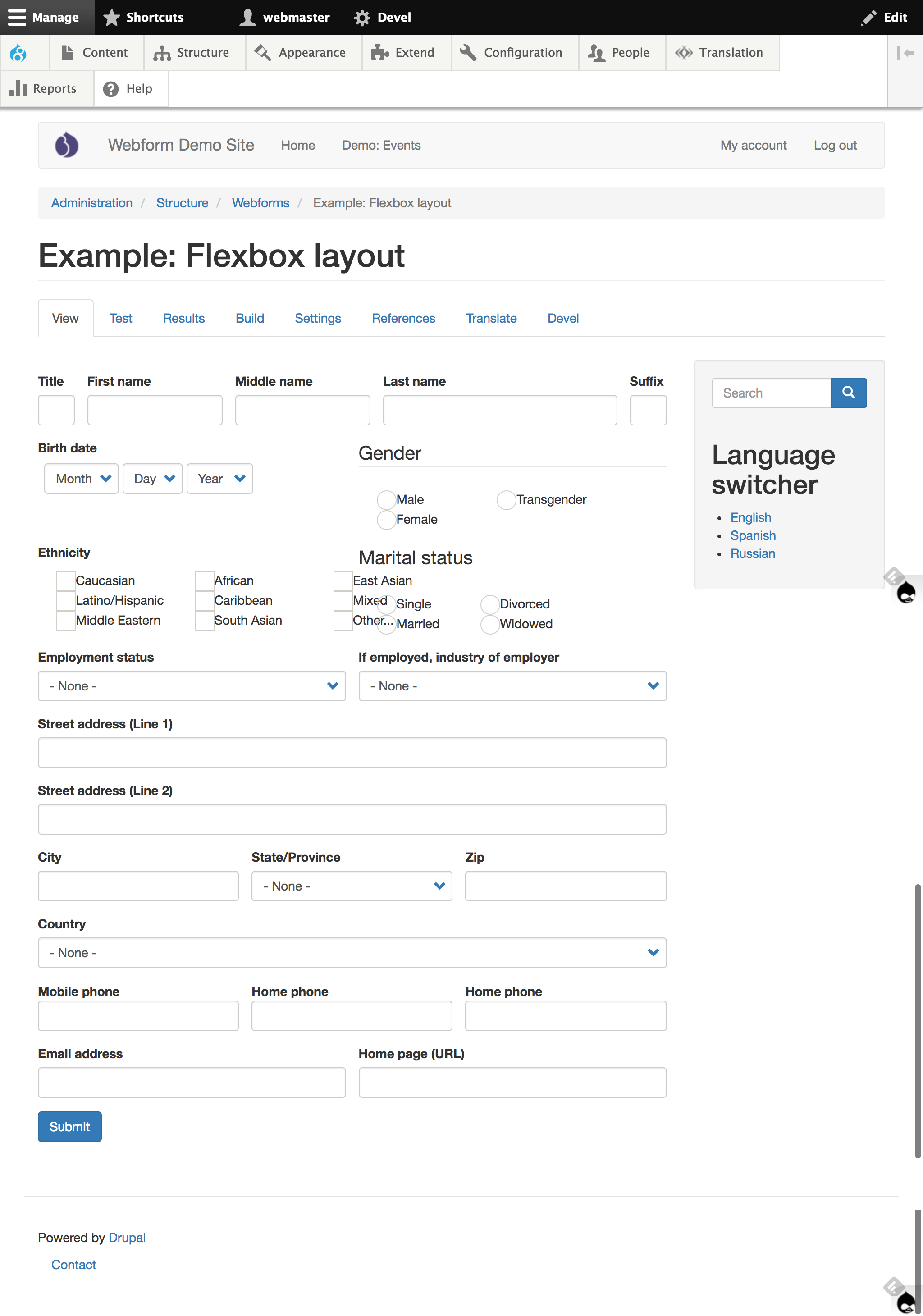Open the Country selection dropdown
The image size is (923, 1316).
pos(352,953)
